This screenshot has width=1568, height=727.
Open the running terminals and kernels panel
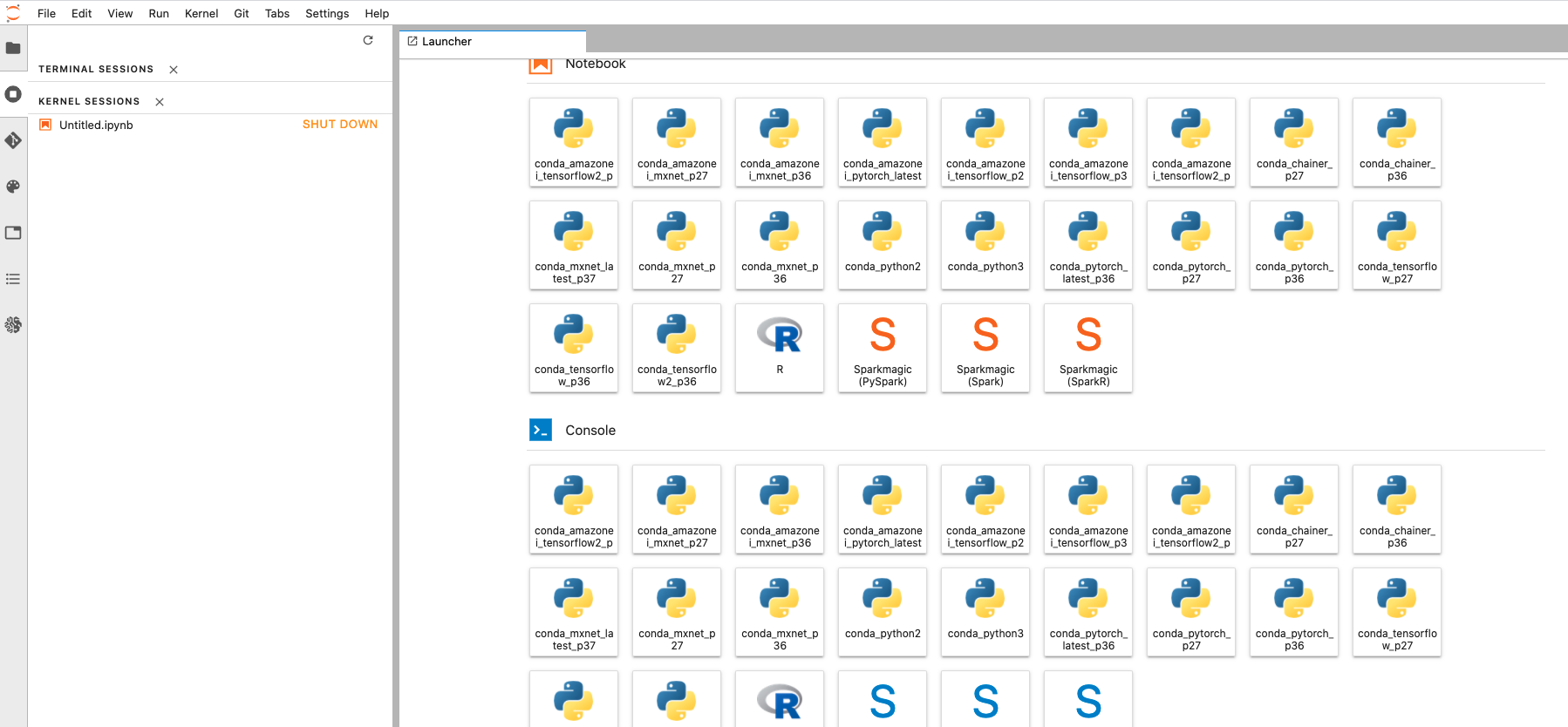(x=13, y=94)
